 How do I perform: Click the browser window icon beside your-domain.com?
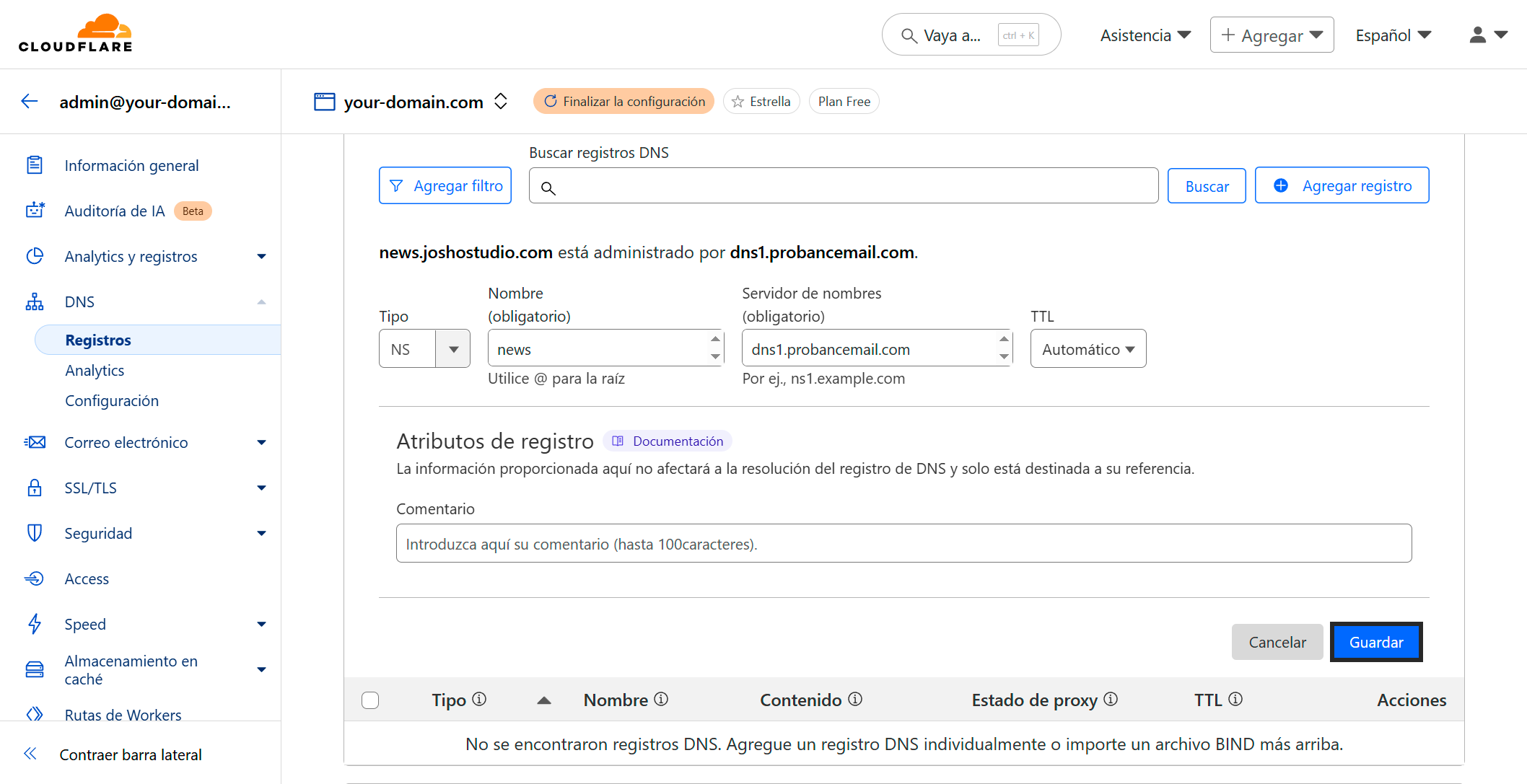click(324, 102)
